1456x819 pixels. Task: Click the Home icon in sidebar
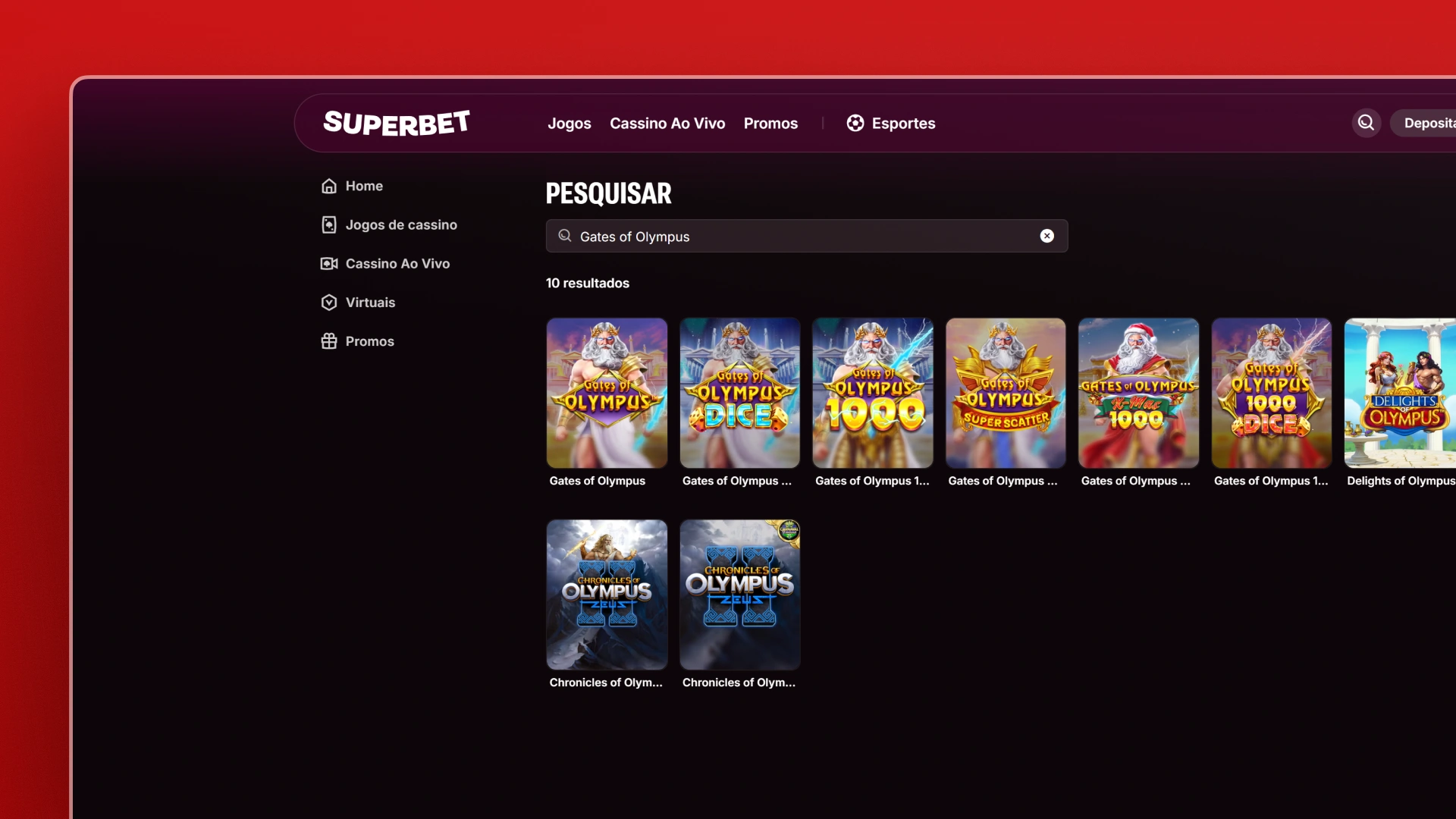click(x=329, y=186)
